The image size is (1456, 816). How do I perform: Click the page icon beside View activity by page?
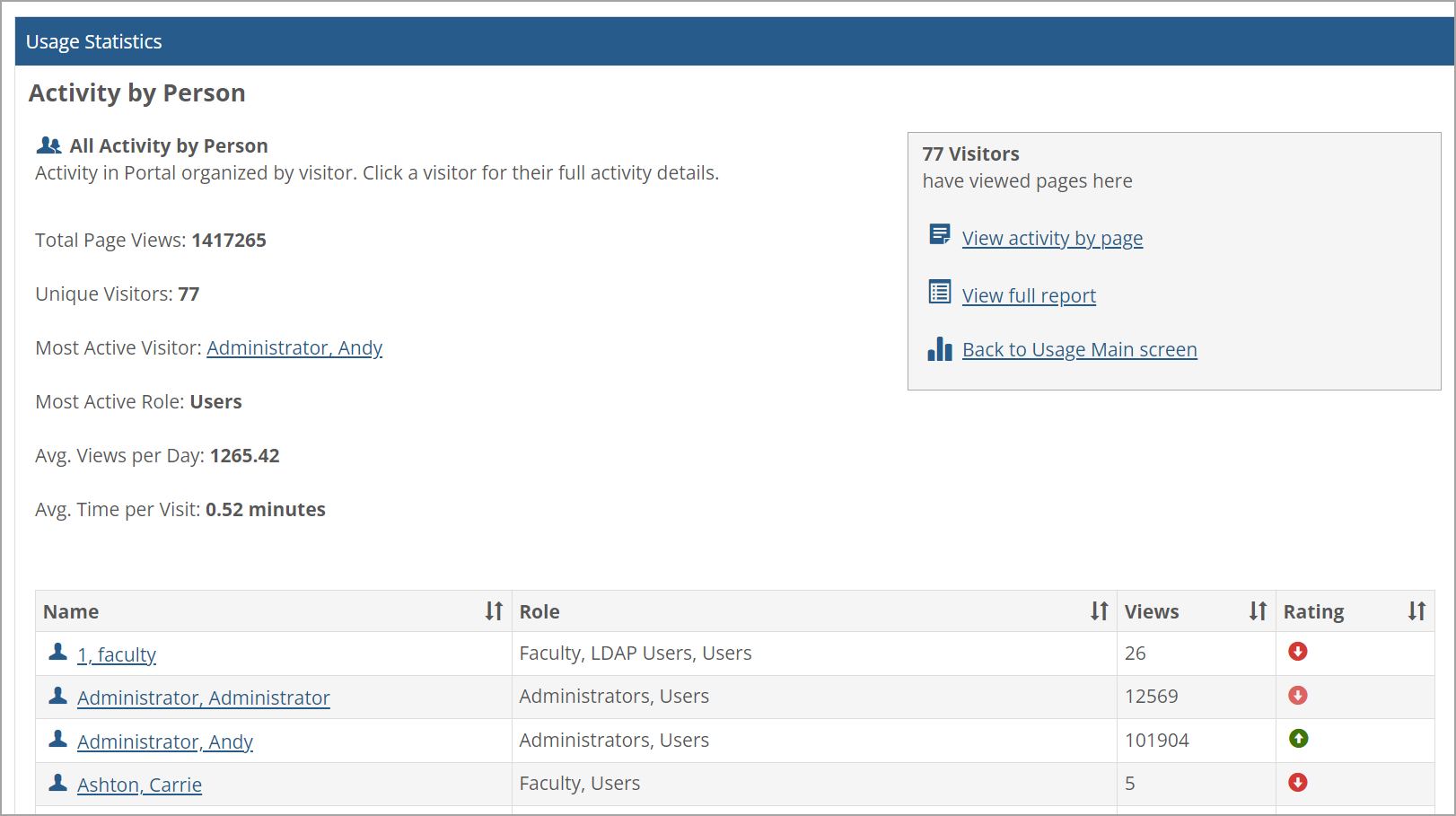(939, 233)
